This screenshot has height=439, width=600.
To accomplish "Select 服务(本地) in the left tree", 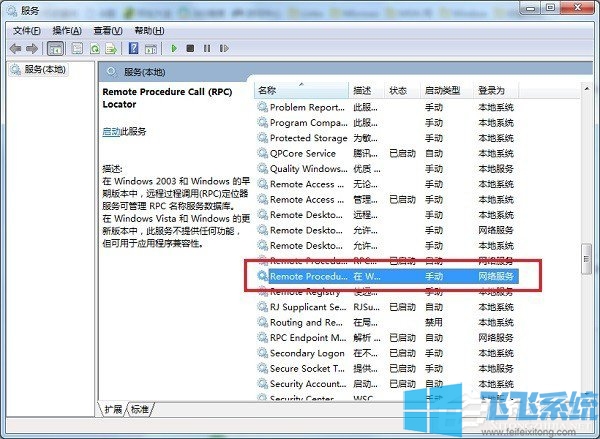I will (x=42, y=70).
